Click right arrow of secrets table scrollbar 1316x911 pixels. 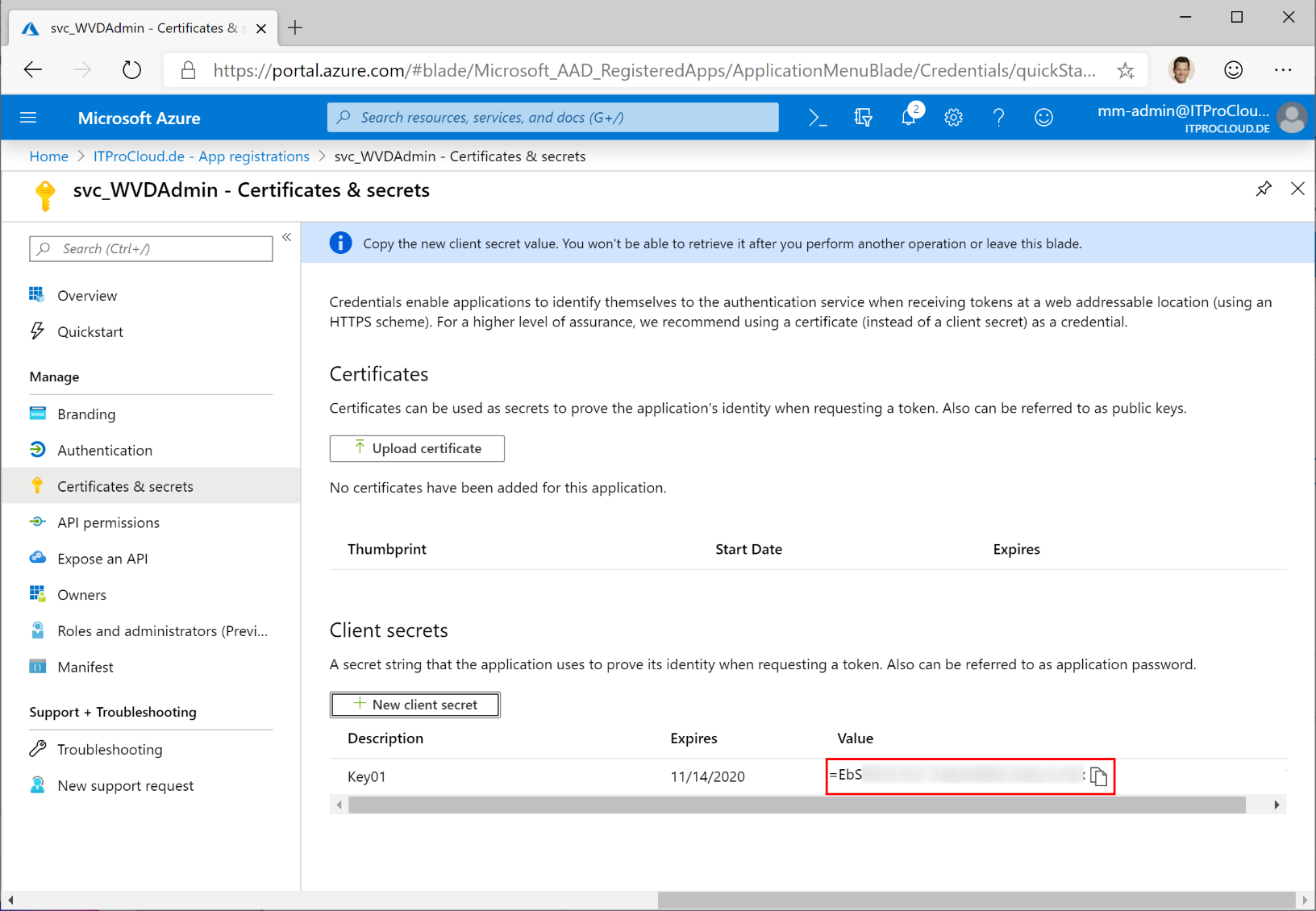(1276, 805)
